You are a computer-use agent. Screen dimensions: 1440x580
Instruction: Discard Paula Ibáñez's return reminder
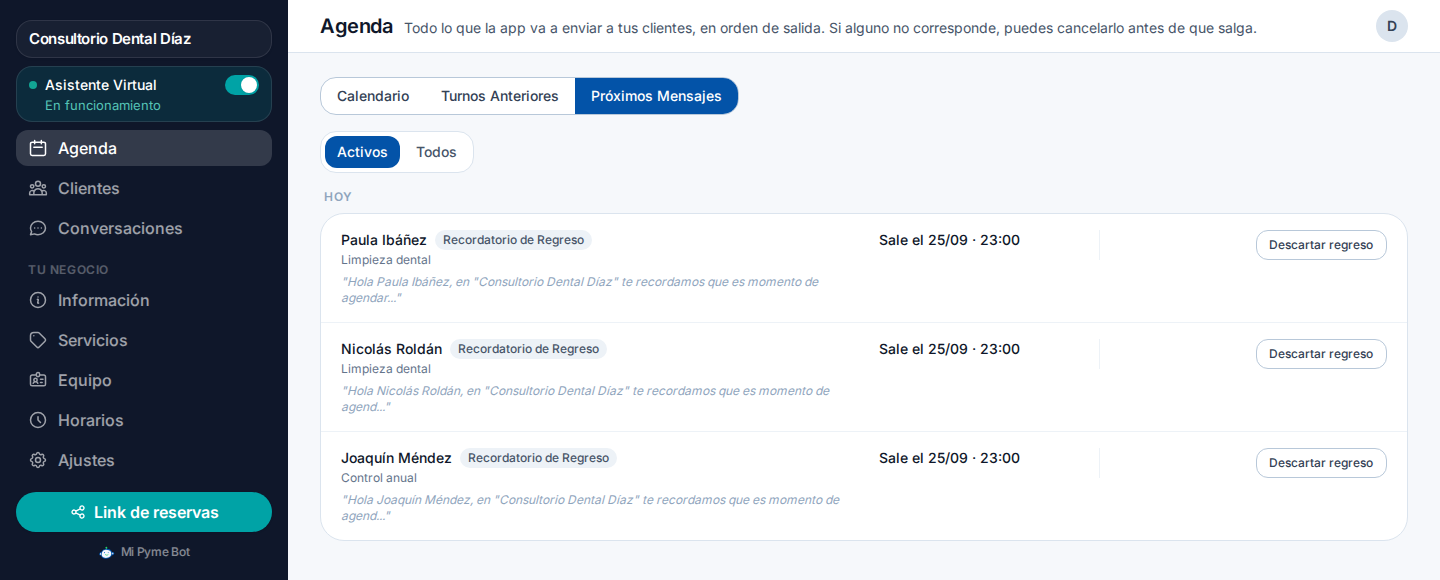1321,245
